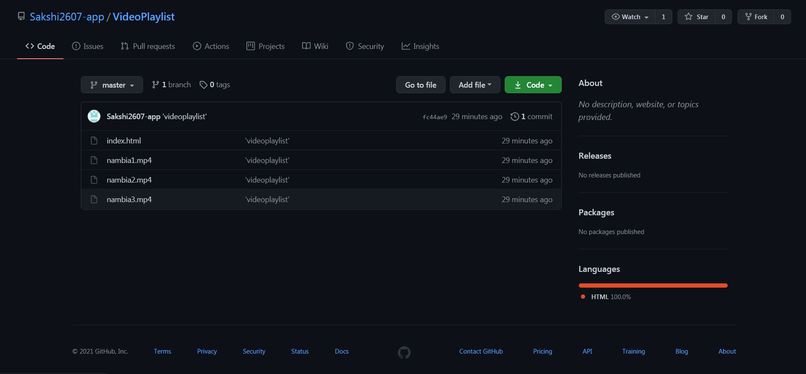The height and width of the screenshot is (374, 806).
Task: Open the nambia1.mp4 file
Action: point(129,160)
